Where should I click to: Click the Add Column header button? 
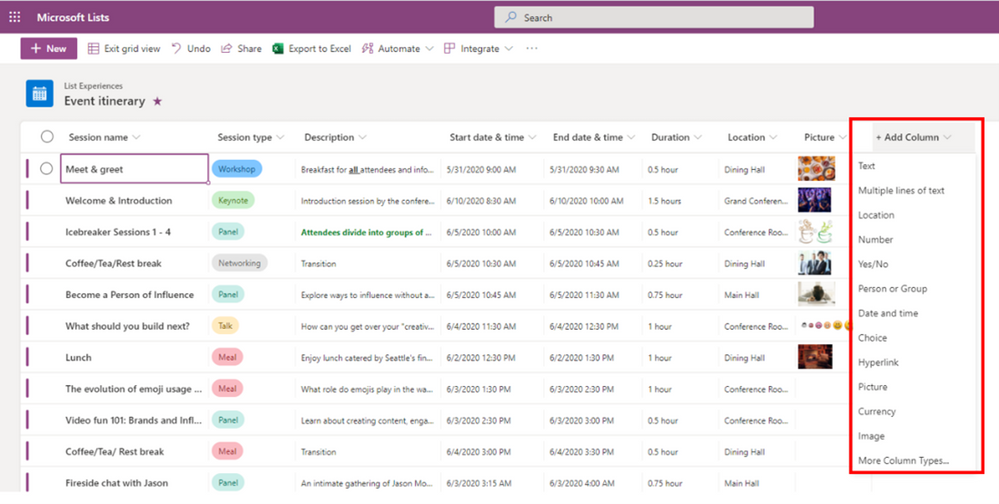click(x=912, y=137)
